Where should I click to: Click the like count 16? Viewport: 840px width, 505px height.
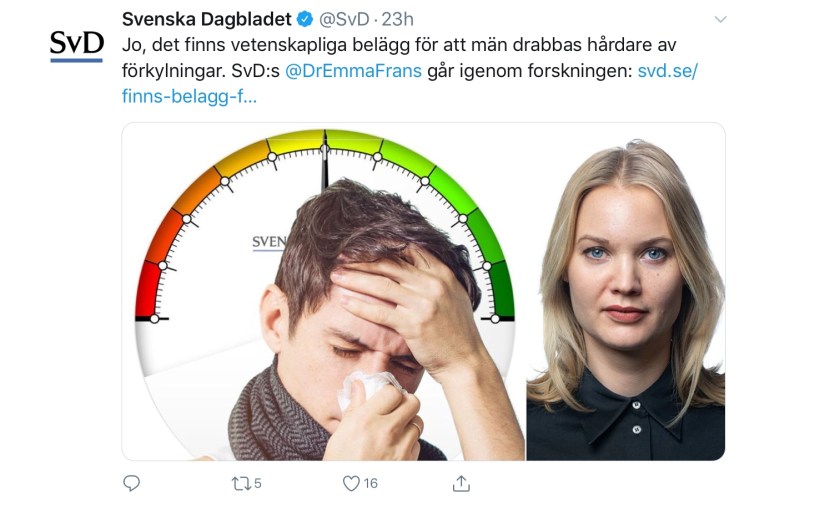tap(371, 484)
